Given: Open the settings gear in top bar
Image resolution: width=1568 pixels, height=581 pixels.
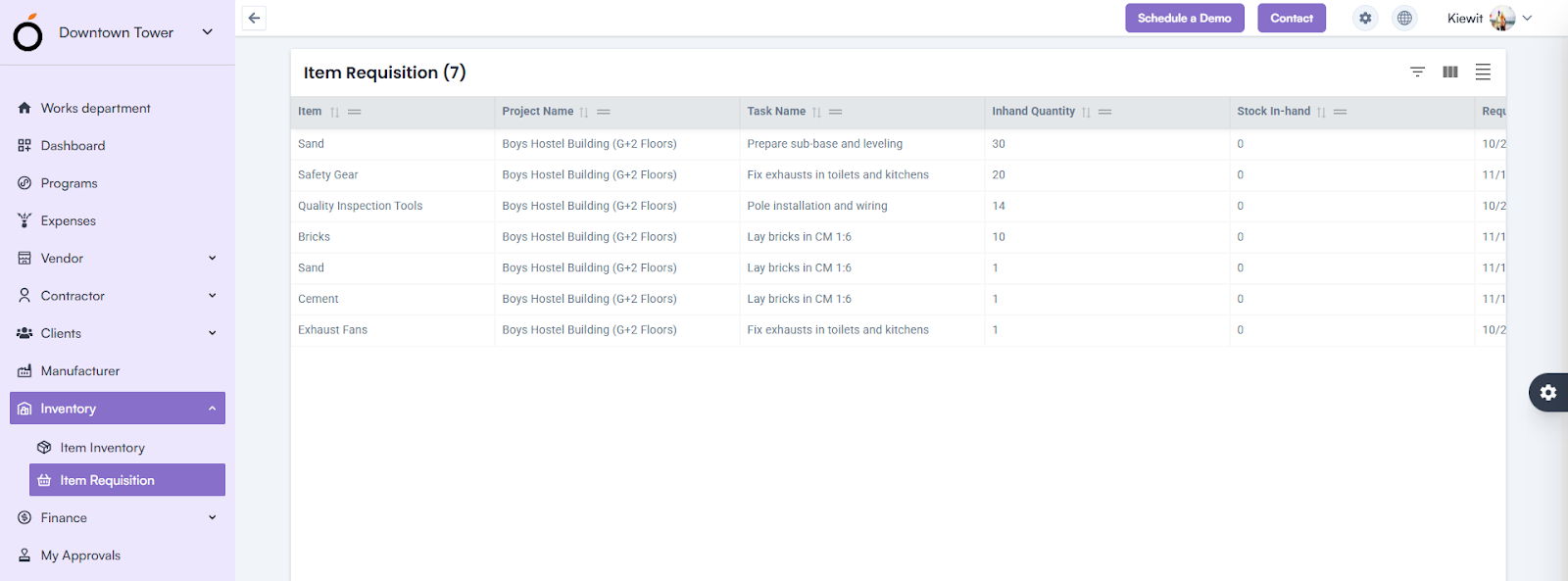Looking at the screenshot, I should 1365,18.
